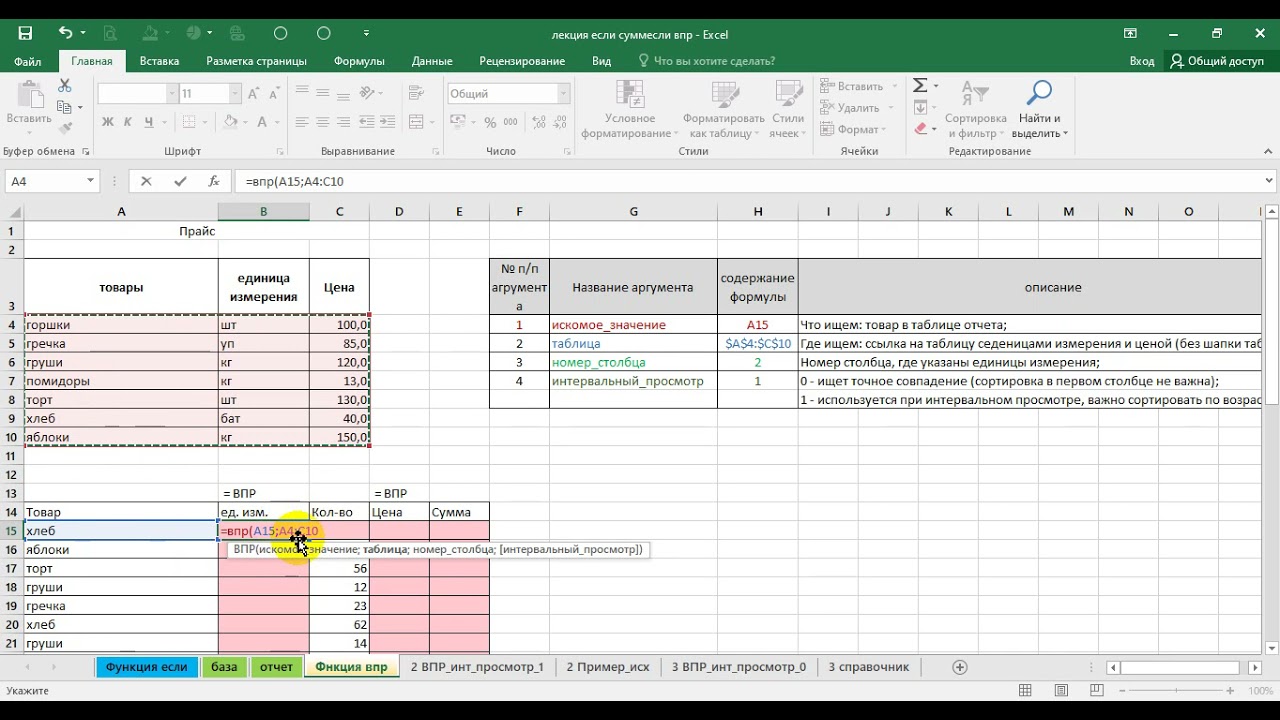1280x720 pixels.
Task: Click the AutoSum sigma icon
Action: [x=920, y=85]
